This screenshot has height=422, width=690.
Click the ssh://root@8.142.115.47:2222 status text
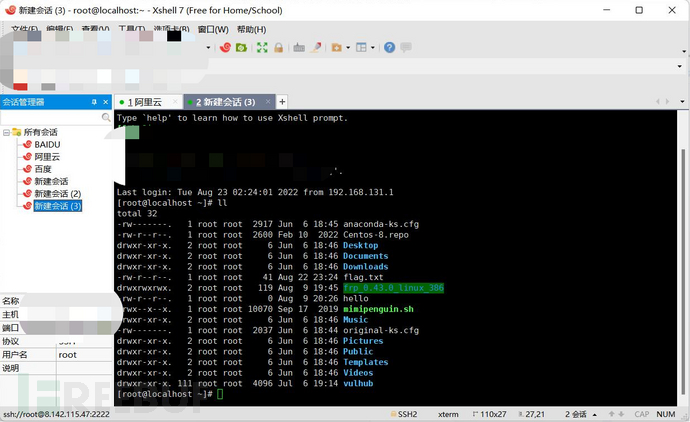click(56, 415)
